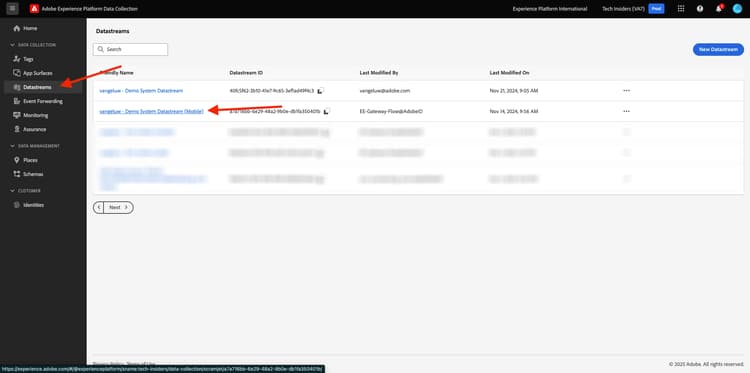Select 'Nov 14, 2024, 9:56 AM' cell
The width and height of the screenshot is (750, 373).
pos(515,111)
